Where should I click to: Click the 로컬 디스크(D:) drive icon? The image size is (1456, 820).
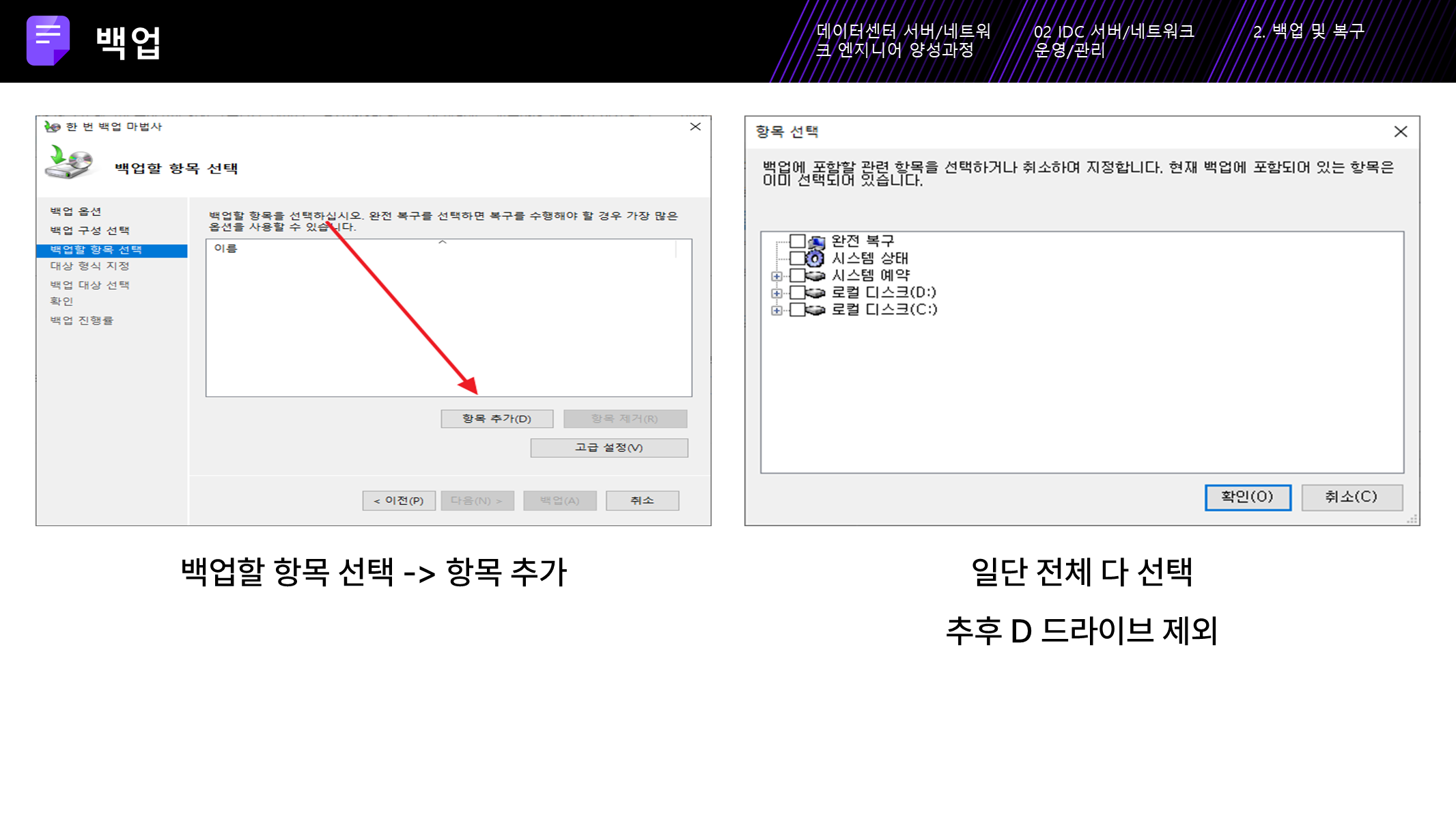(815, 292)
